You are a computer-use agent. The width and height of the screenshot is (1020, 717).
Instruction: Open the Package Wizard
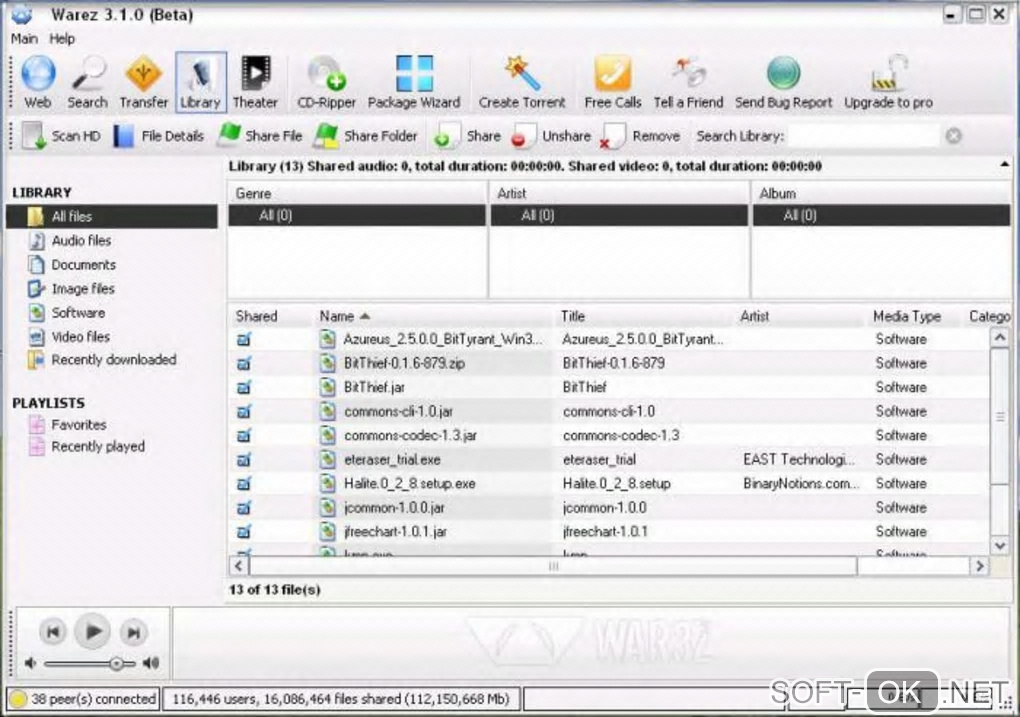(414, 82)
